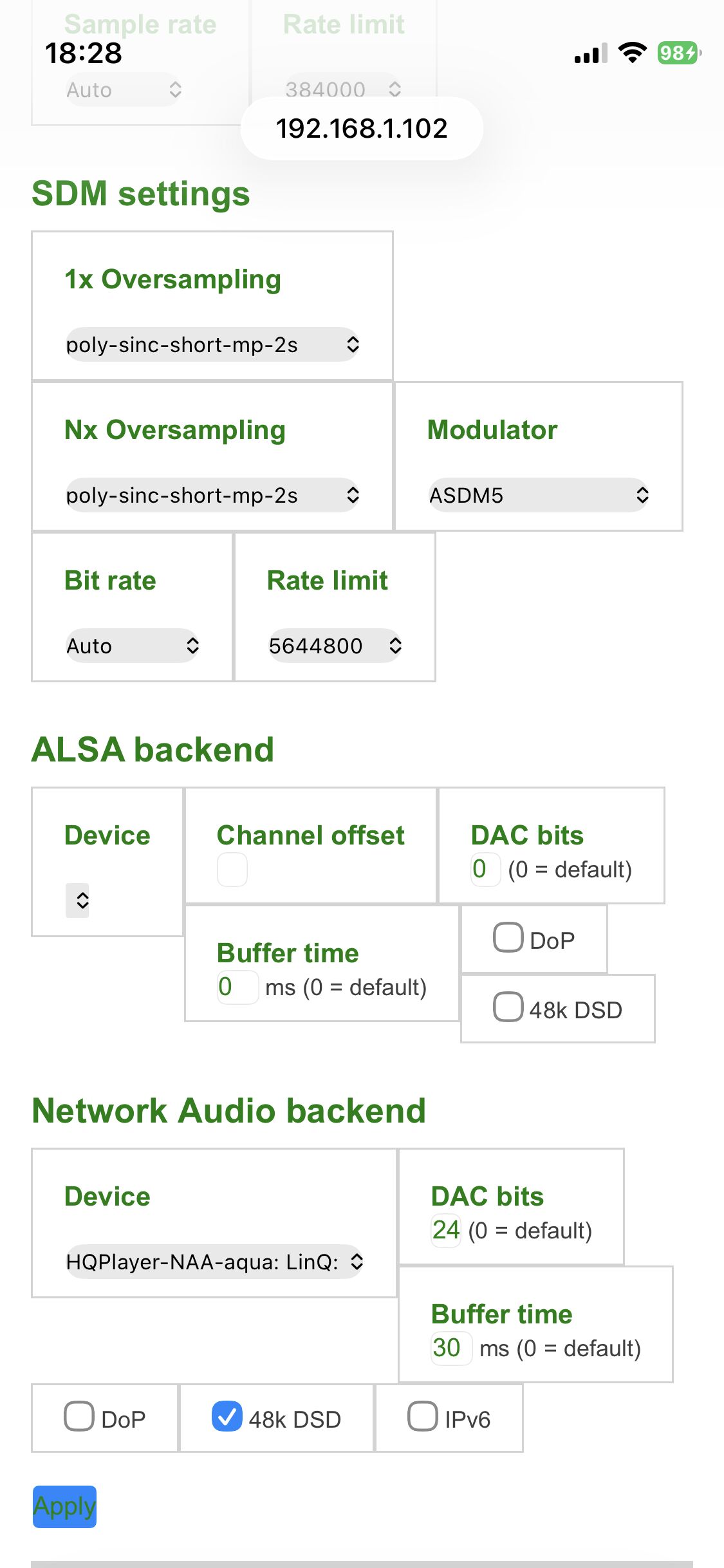The image size is (724, 1568).
Task: Tap the battery indicator in status bar
Action: (x=678, y=53)
